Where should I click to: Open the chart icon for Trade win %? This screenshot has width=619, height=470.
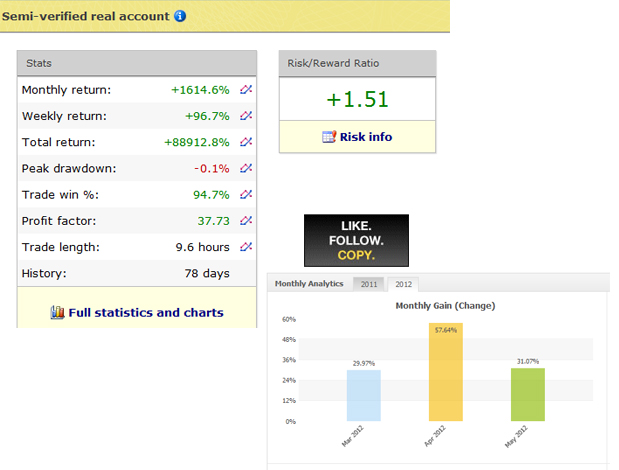point(246,194)
